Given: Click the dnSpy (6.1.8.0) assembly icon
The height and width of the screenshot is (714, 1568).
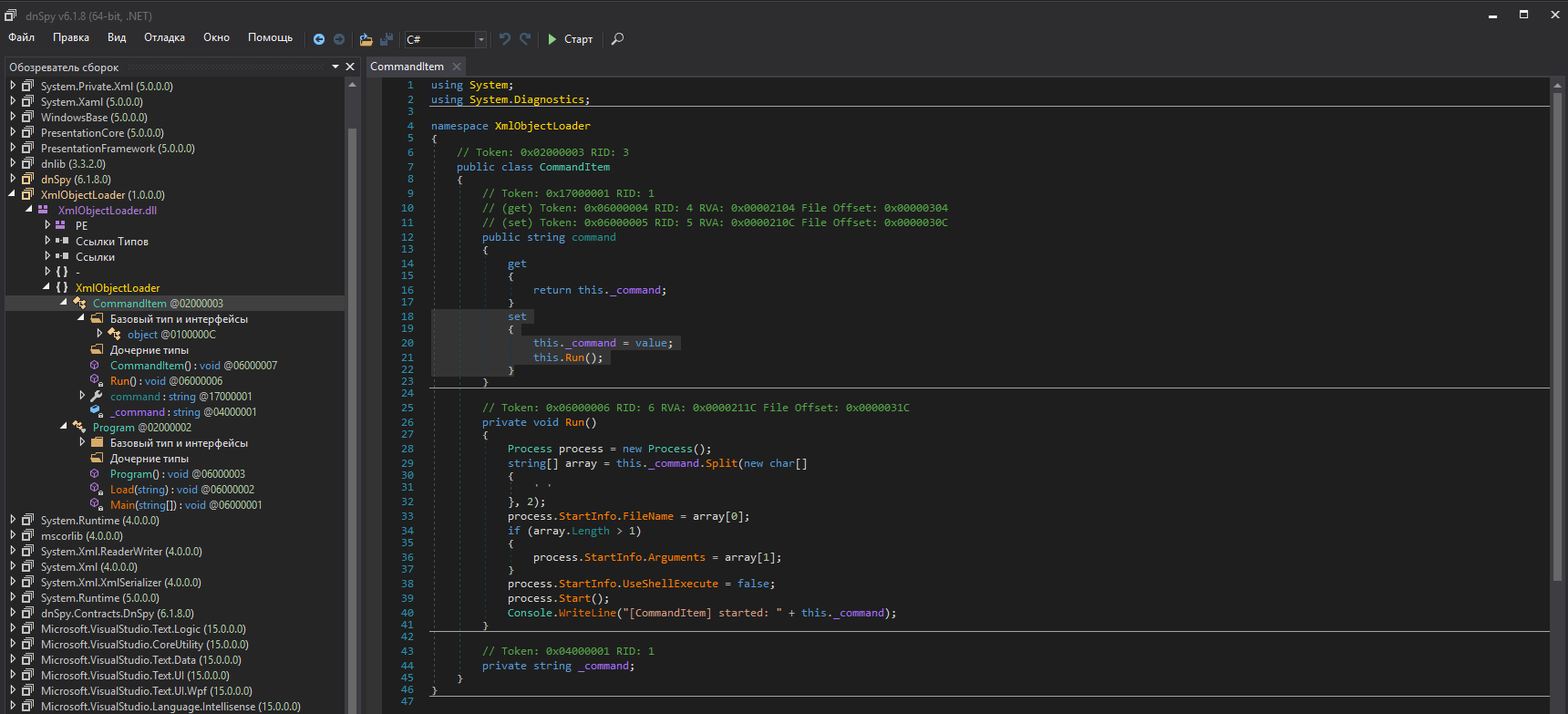Looking at the screenshot, I should pos(28,179).
